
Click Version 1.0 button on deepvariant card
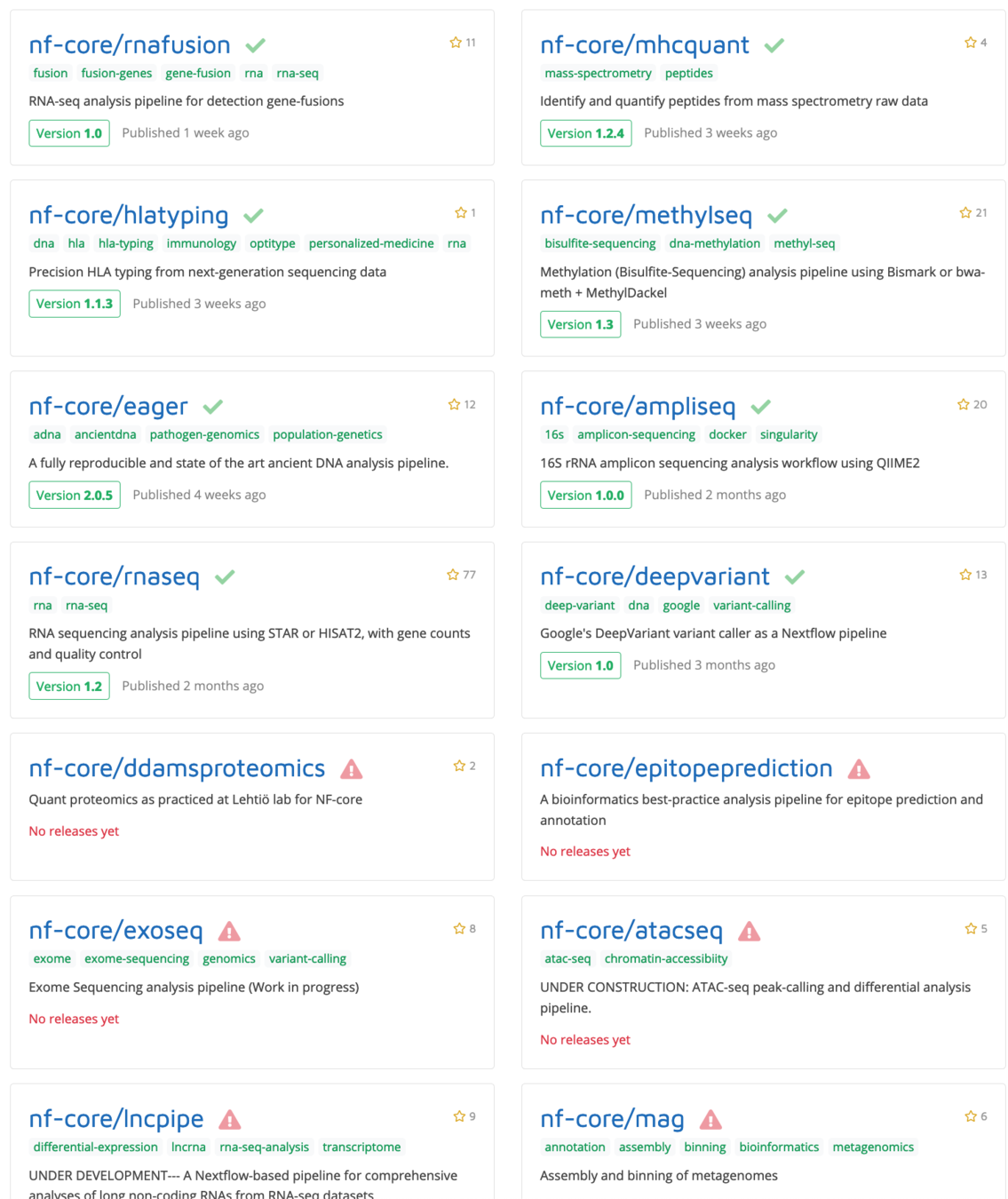(x=581, y=665)
